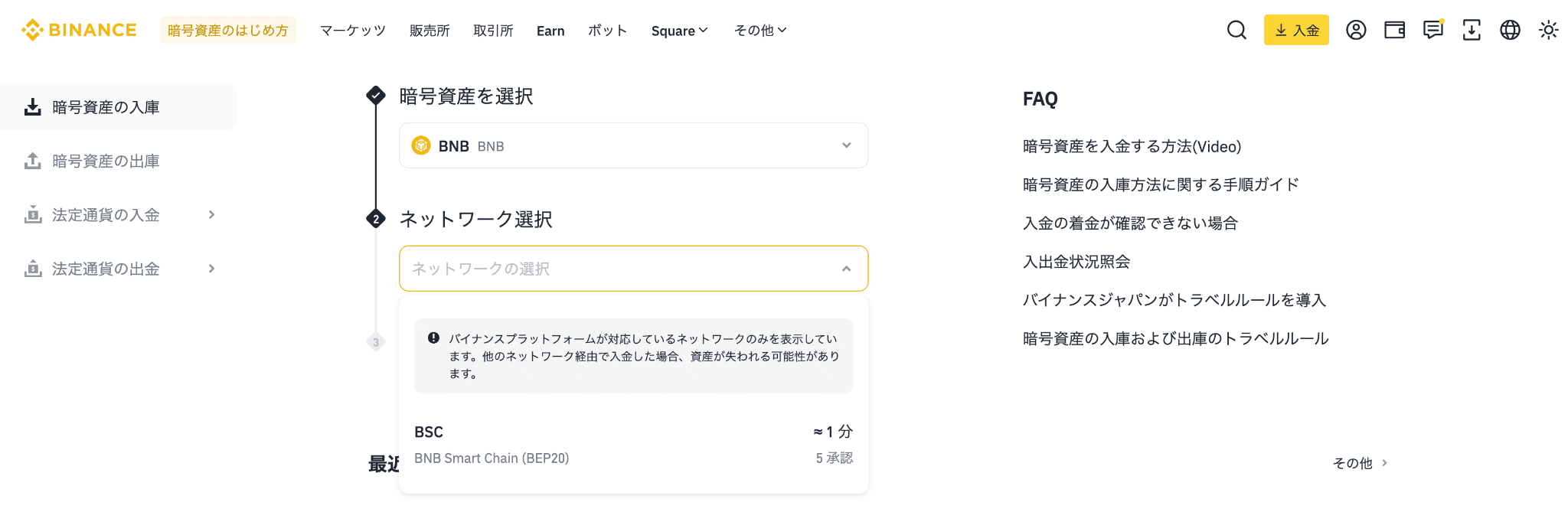Open the user profile icon
Image resolution: width=1568 pixels, height=512 pixels.
click(x=1356, y=31)
